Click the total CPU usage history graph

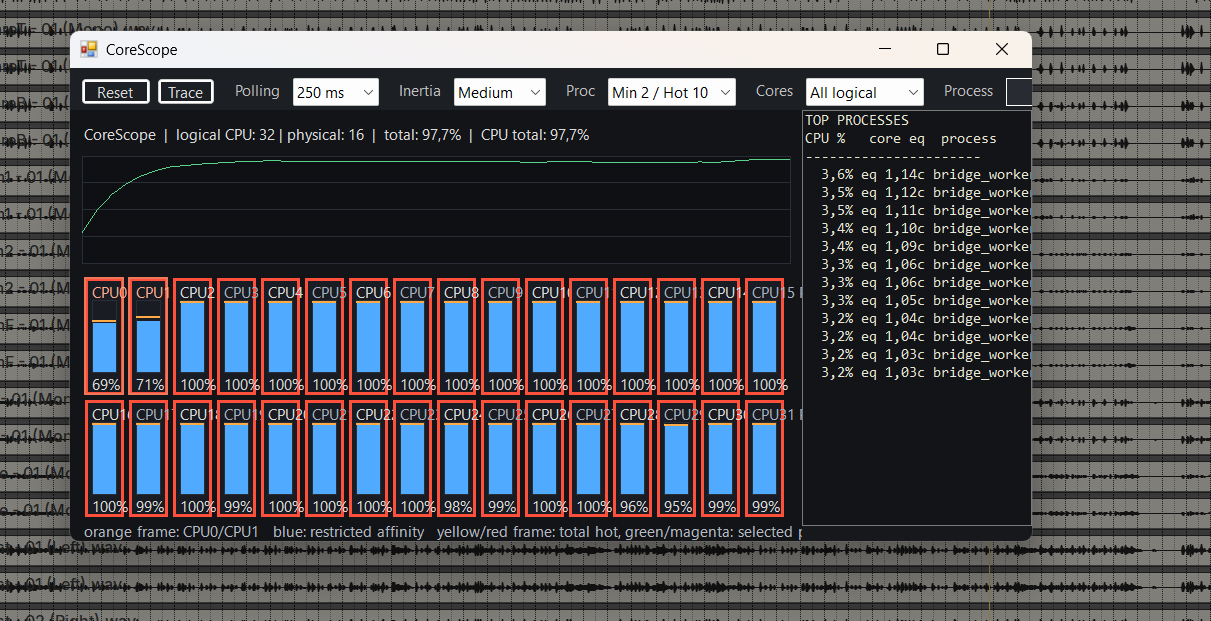436,210
